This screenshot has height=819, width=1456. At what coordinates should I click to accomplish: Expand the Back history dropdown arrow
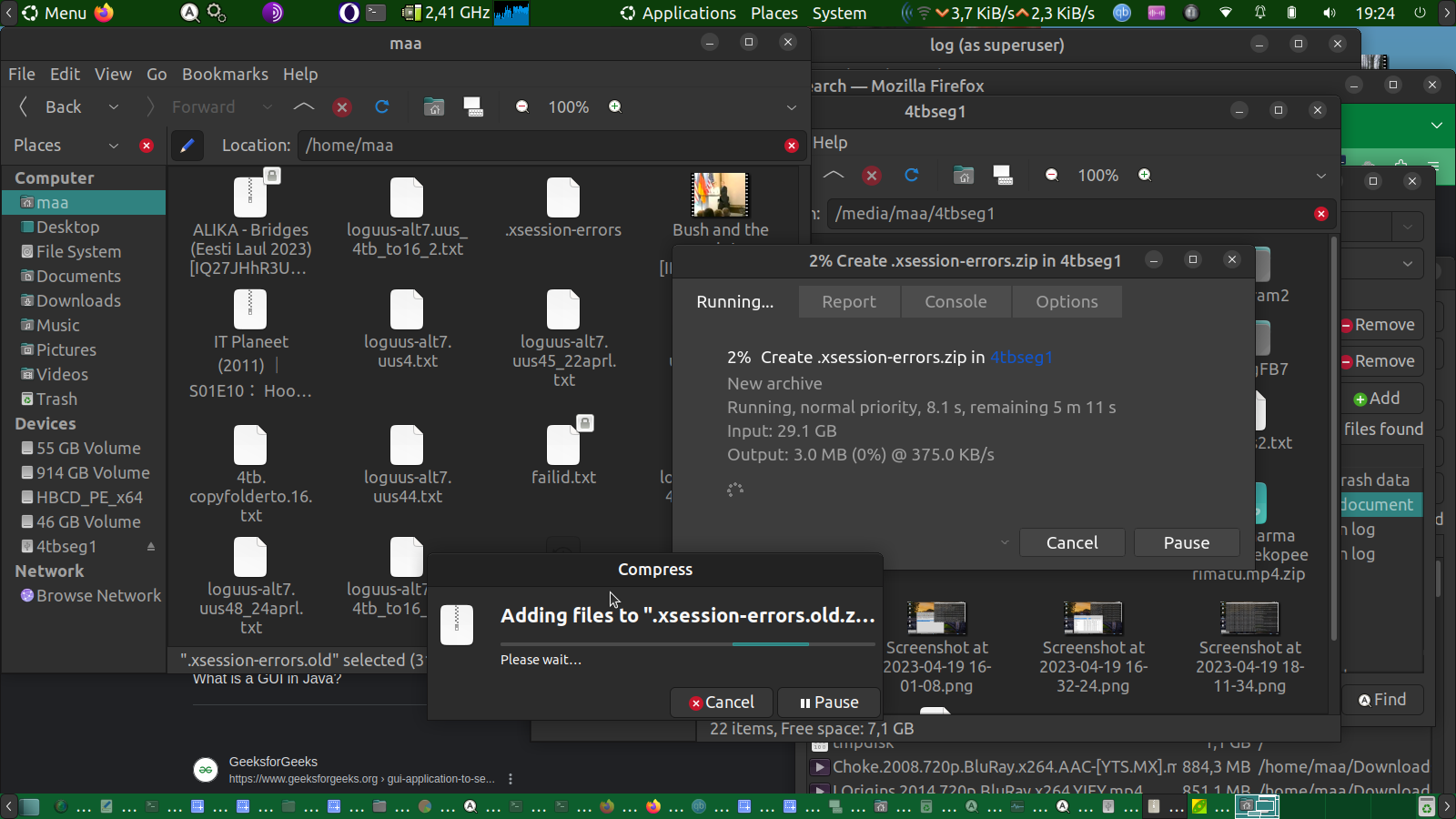114,107
